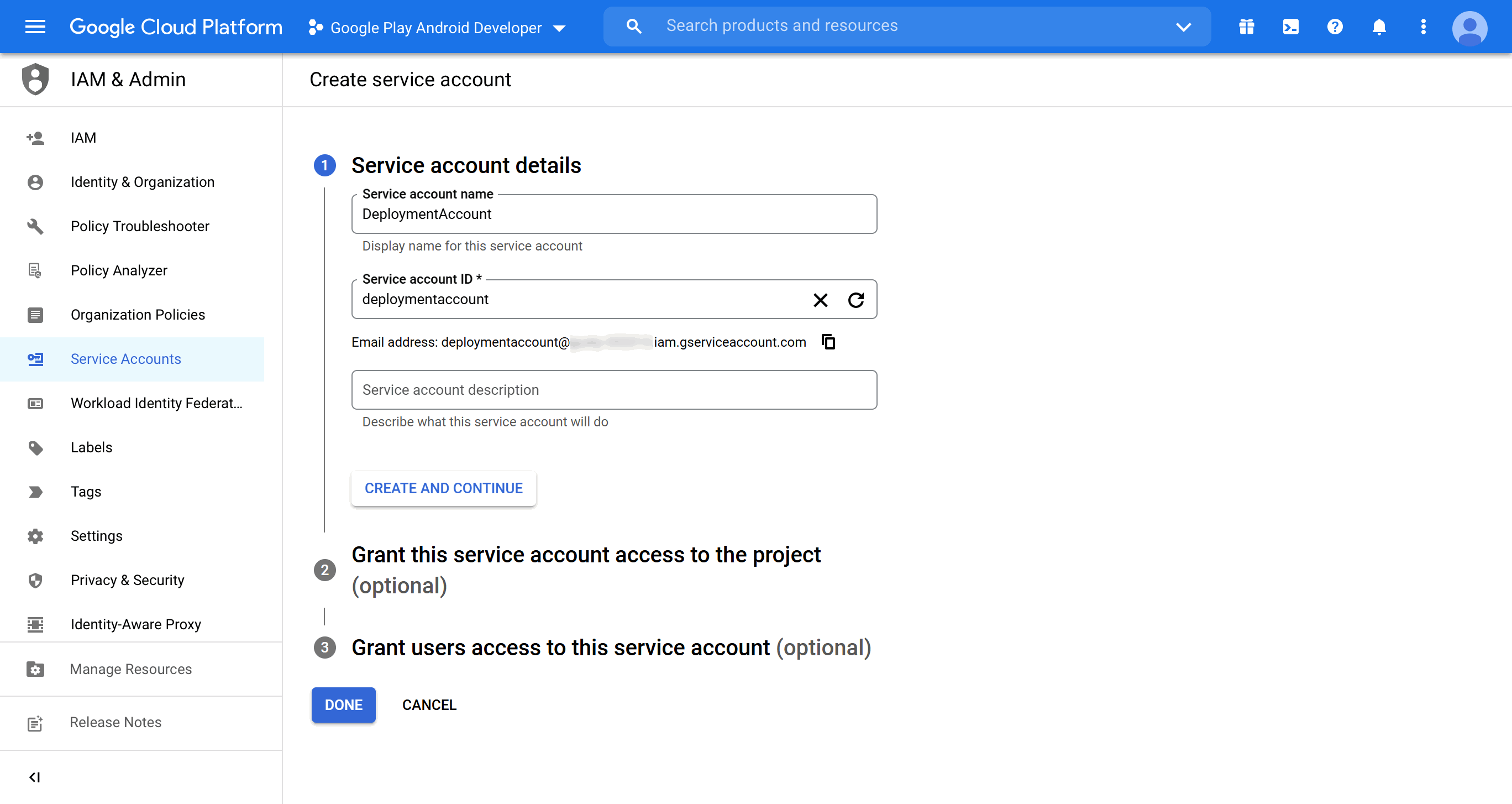Regenerate the service account ID

click(x=856, y=300)
